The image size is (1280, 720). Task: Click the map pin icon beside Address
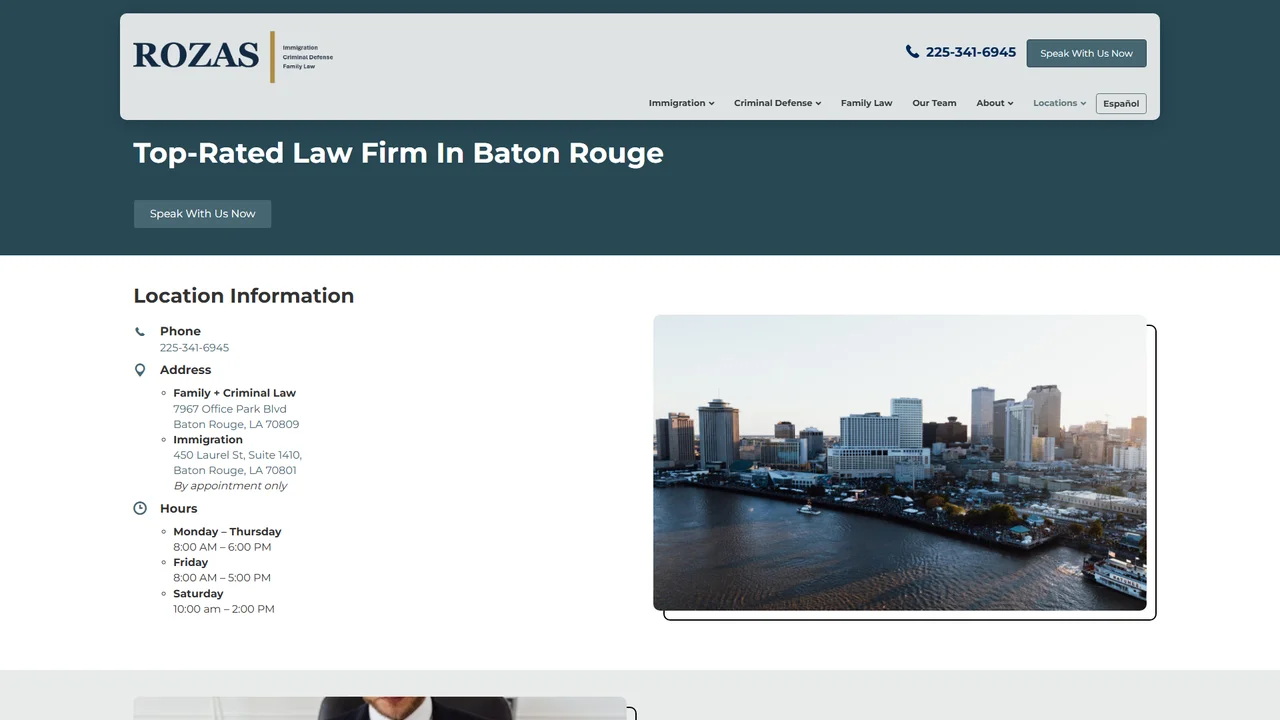(140, 370)
